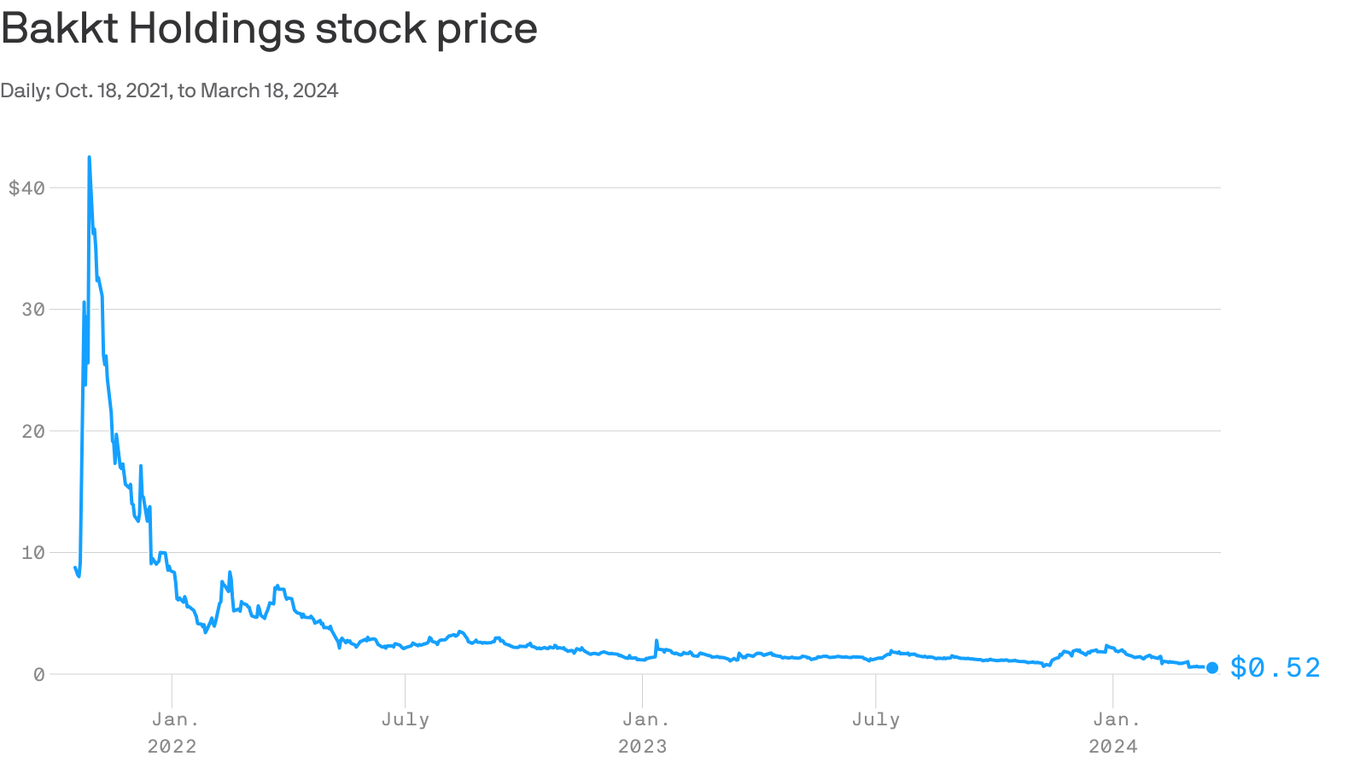Click the first July x-axis label
This screenshot has height=768, width=1366.
[x=405, y=719]
